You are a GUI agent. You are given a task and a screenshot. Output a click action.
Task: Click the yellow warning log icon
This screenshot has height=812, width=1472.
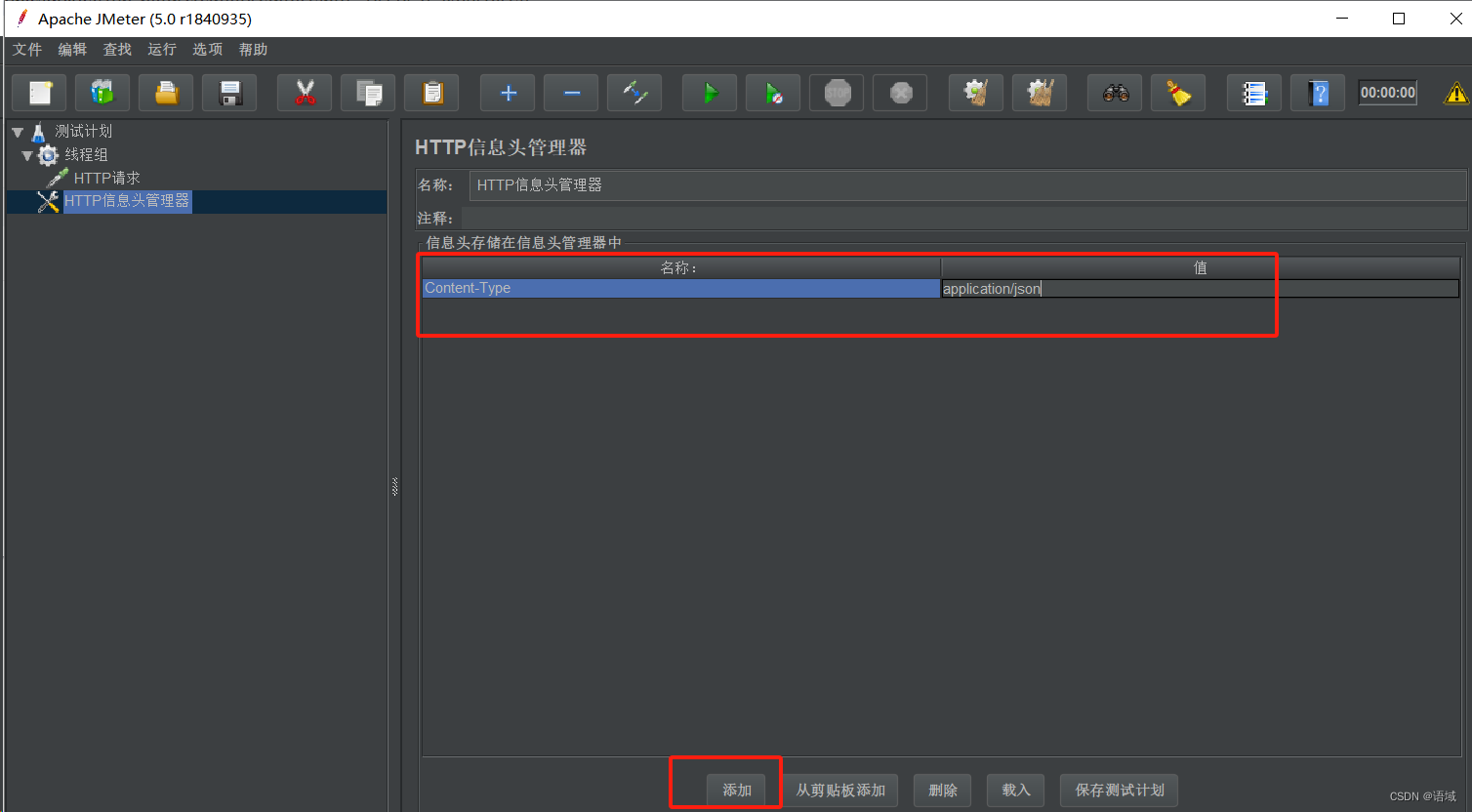pos(1456,93)
